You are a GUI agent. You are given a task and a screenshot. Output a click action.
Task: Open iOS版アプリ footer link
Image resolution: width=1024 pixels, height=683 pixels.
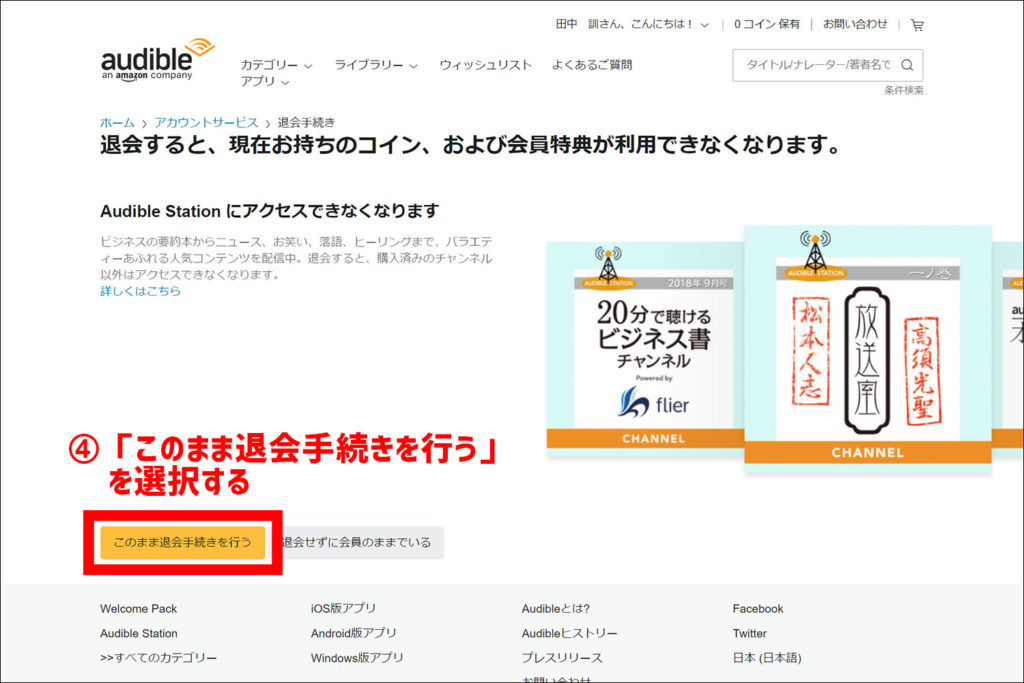343,608
